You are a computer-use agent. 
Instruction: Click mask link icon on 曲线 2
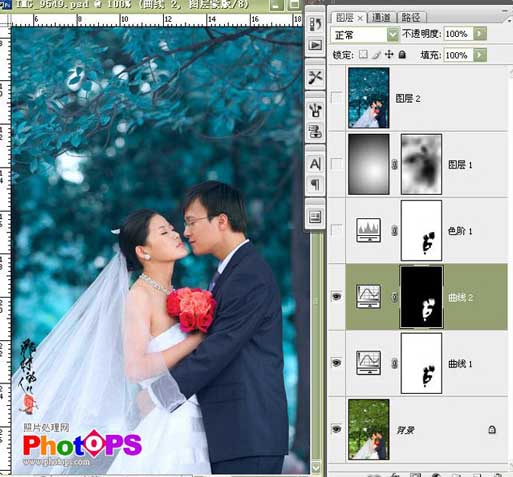pyautogui.click(x=395, y=297)
